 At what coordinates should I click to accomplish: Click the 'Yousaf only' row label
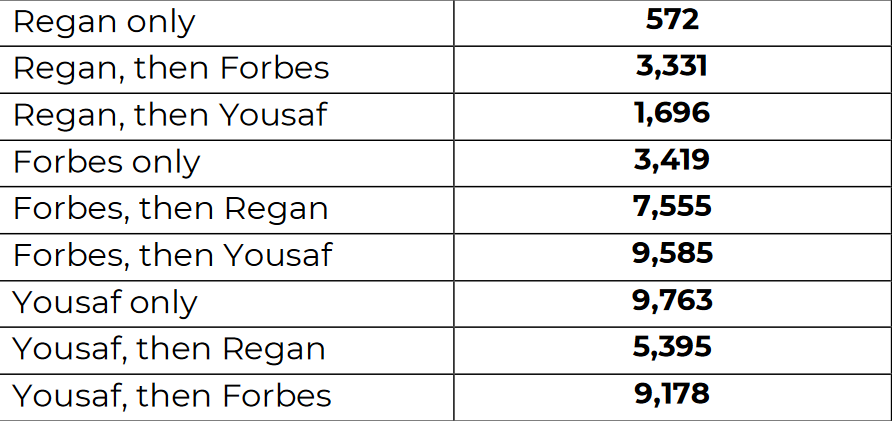coord(105,303)
